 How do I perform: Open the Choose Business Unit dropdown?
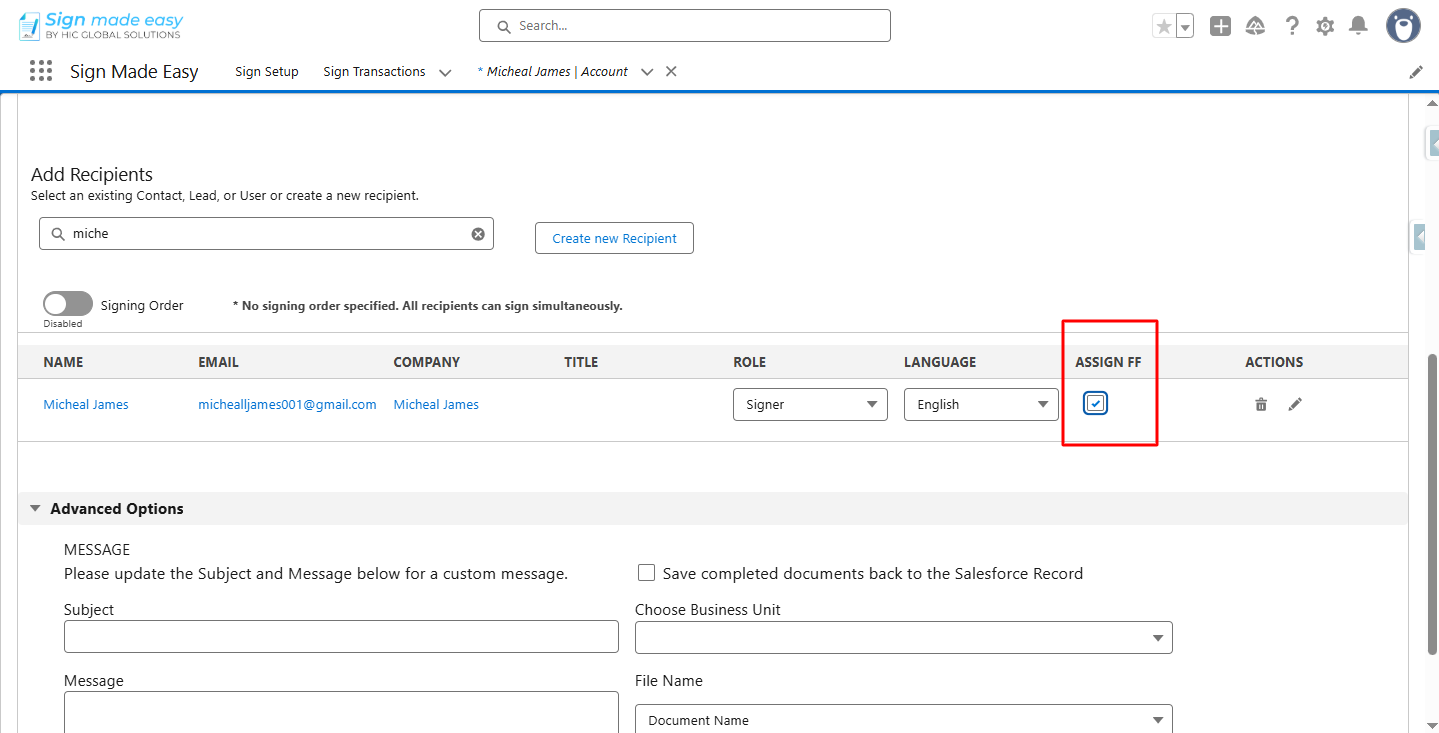click(903, 637)
